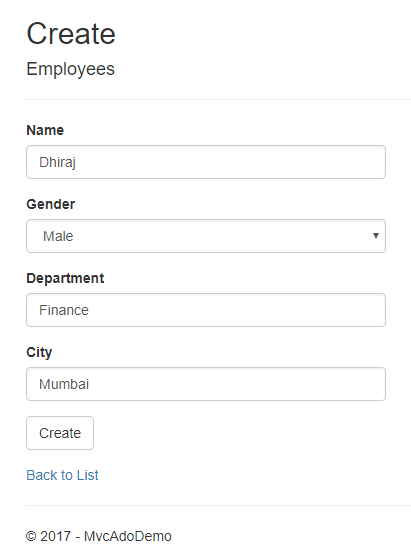Click the divider line above footer
Viewport: 411px width, 558px height.
point(218,505)
